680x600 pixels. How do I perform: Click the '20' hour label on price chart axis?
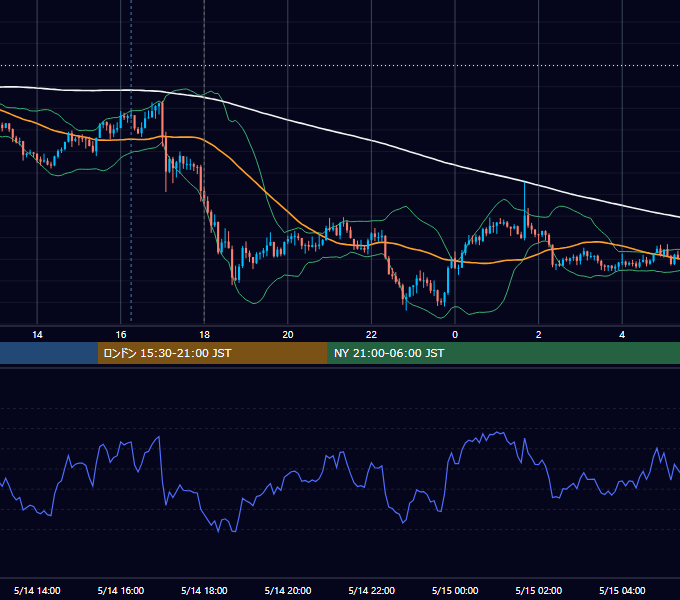pos(288,335)
